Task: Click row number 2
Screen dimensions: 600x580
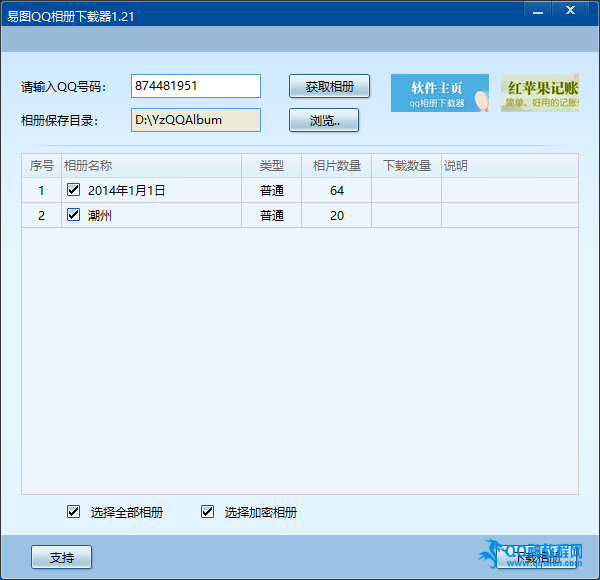Action: pyautogui.click(x=41, y=215)
